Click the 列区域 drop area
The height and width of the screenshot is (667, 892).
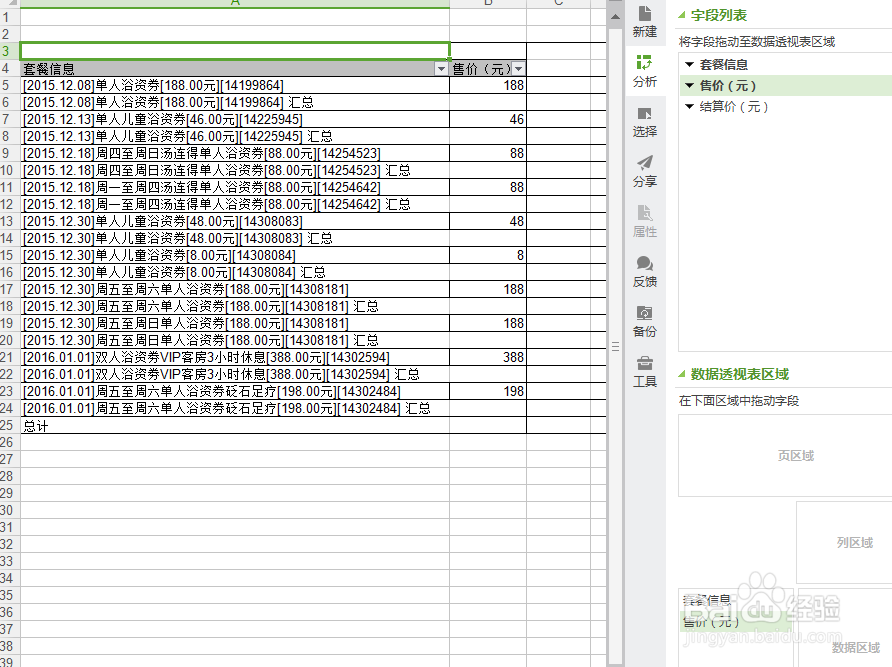[x=845, y=542]
